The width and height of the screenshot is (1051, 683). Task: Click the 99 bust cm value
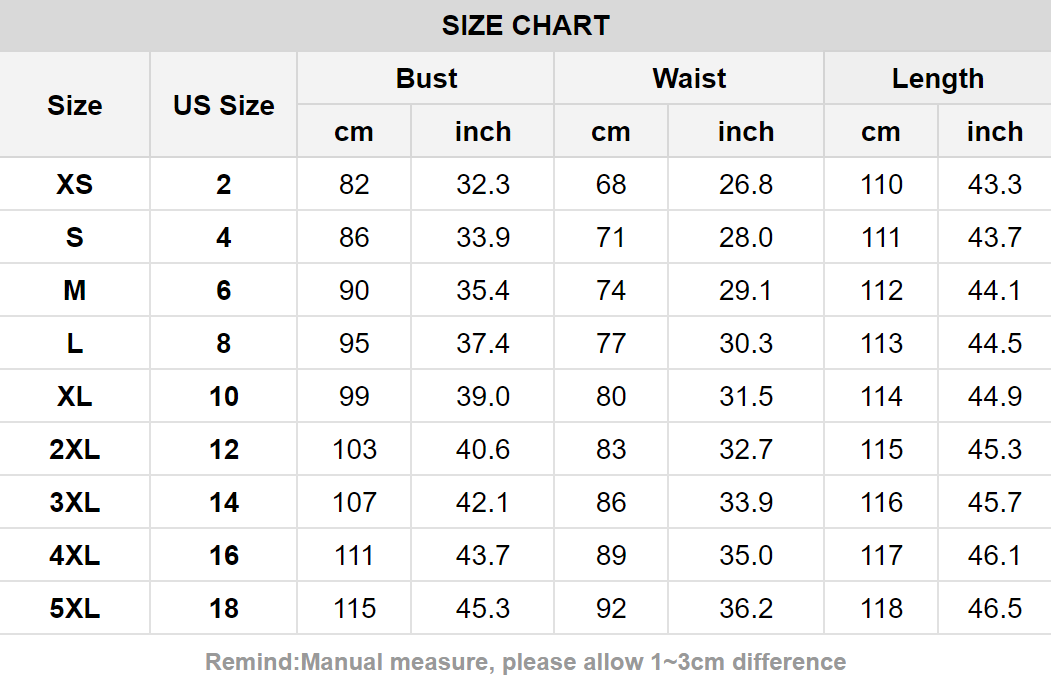[x=354, y=397]
